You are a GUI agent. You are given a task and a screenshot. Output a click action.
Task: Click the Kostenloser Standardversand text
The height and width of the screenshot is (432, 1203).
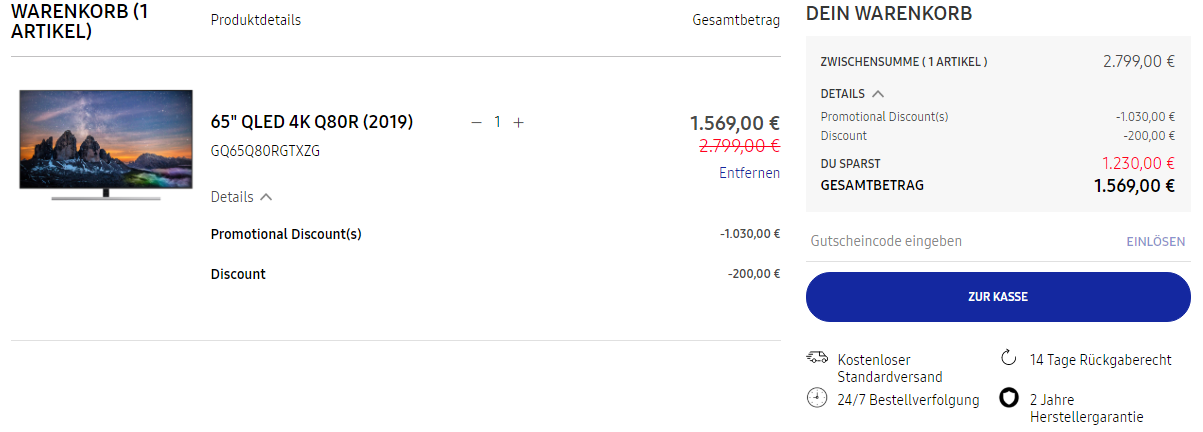pyautogui.click(x=889, y=368)
